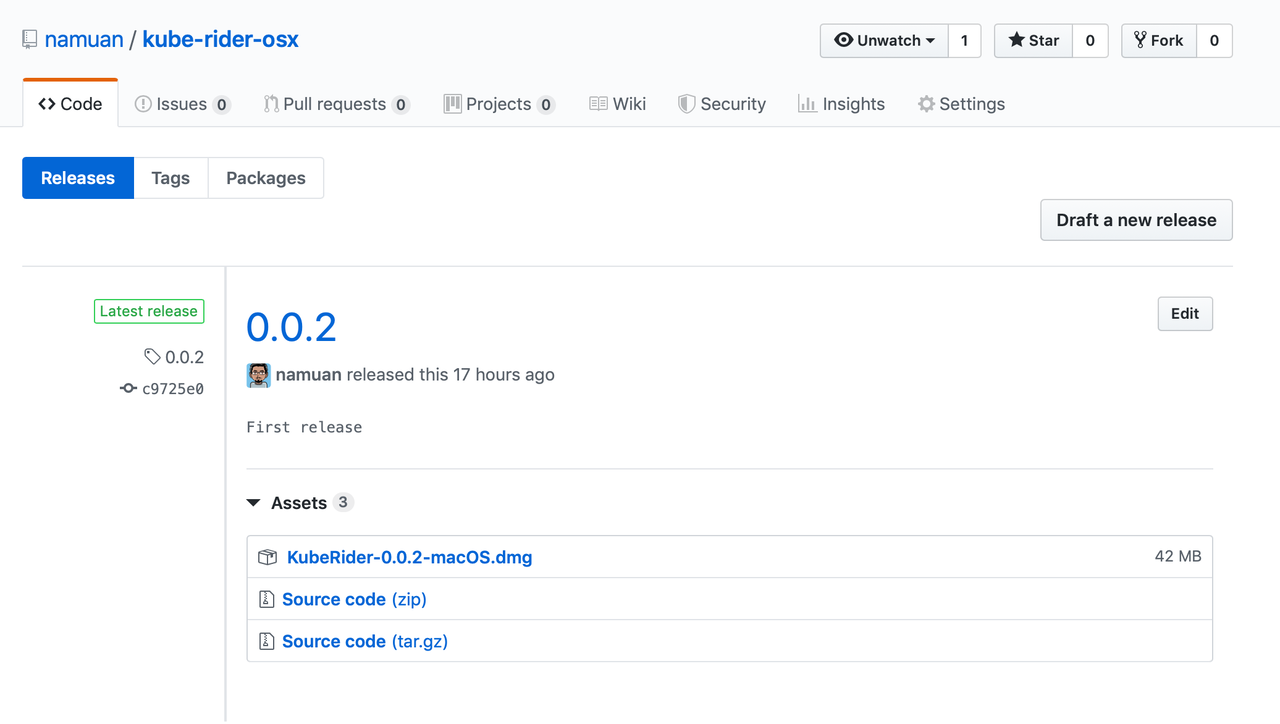
Task: Click the First release description text
Action: 304,427
